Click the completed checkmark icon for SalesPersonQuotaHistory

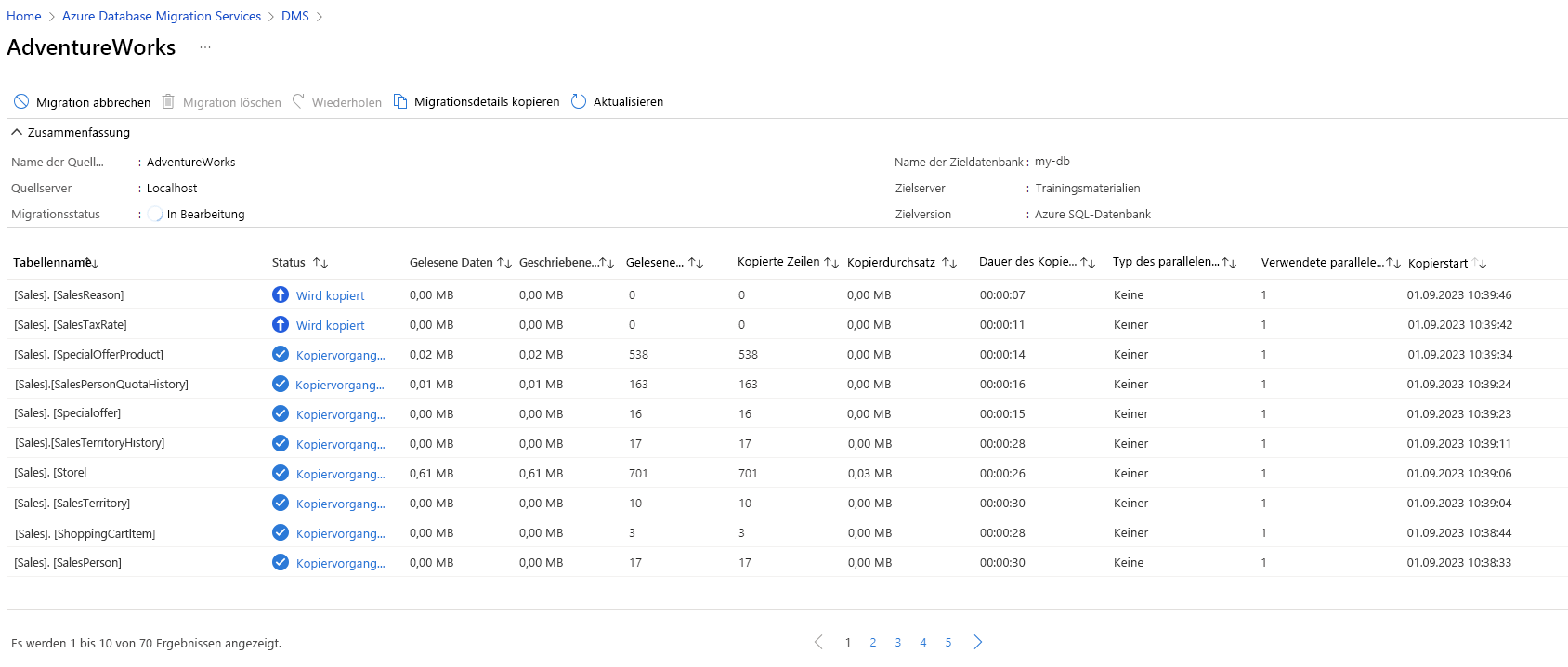tap(281, 384)
